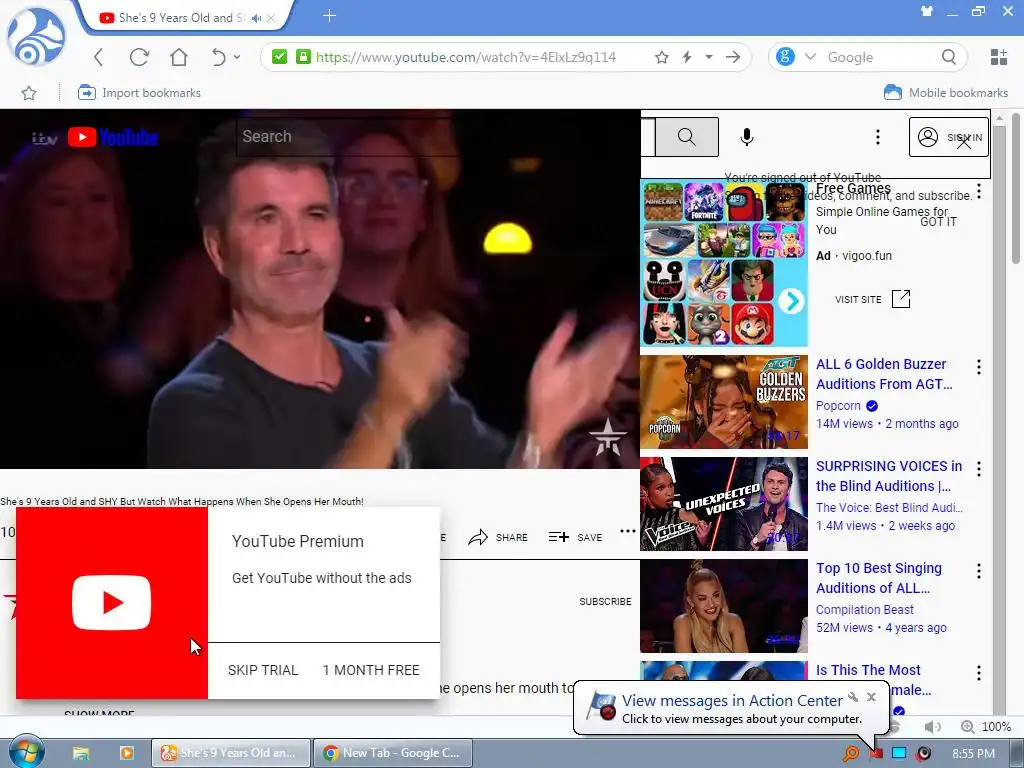Click the SUBSCRIBE button
The image size is (1024, 768).
point(605,601)
